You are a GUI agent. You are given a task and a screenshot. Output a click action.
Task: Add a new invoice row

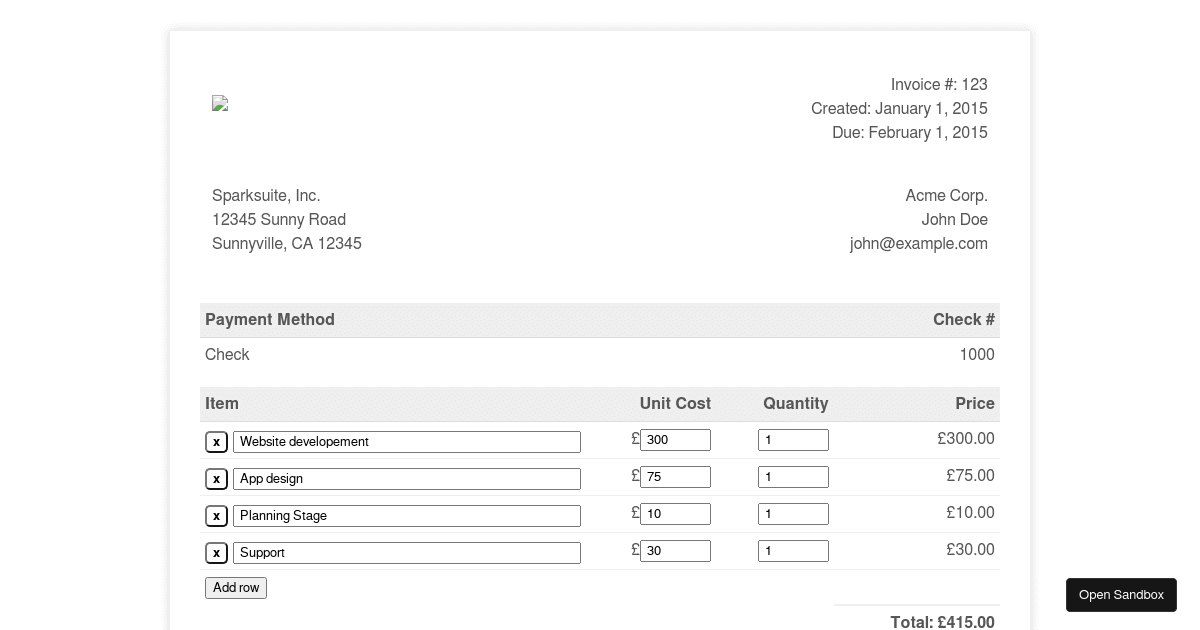point(236,588)
